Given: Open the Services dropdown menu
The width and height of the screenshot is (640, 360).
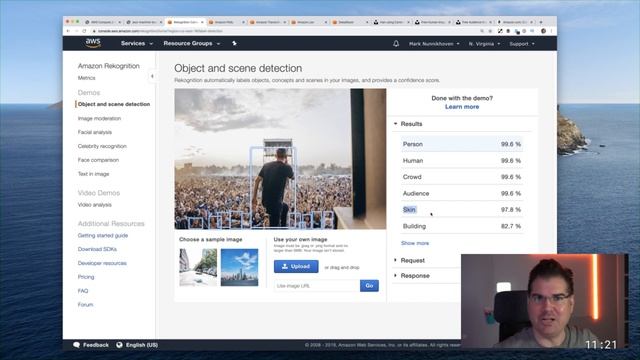Looking at the screenshot, I should (137, 43).
